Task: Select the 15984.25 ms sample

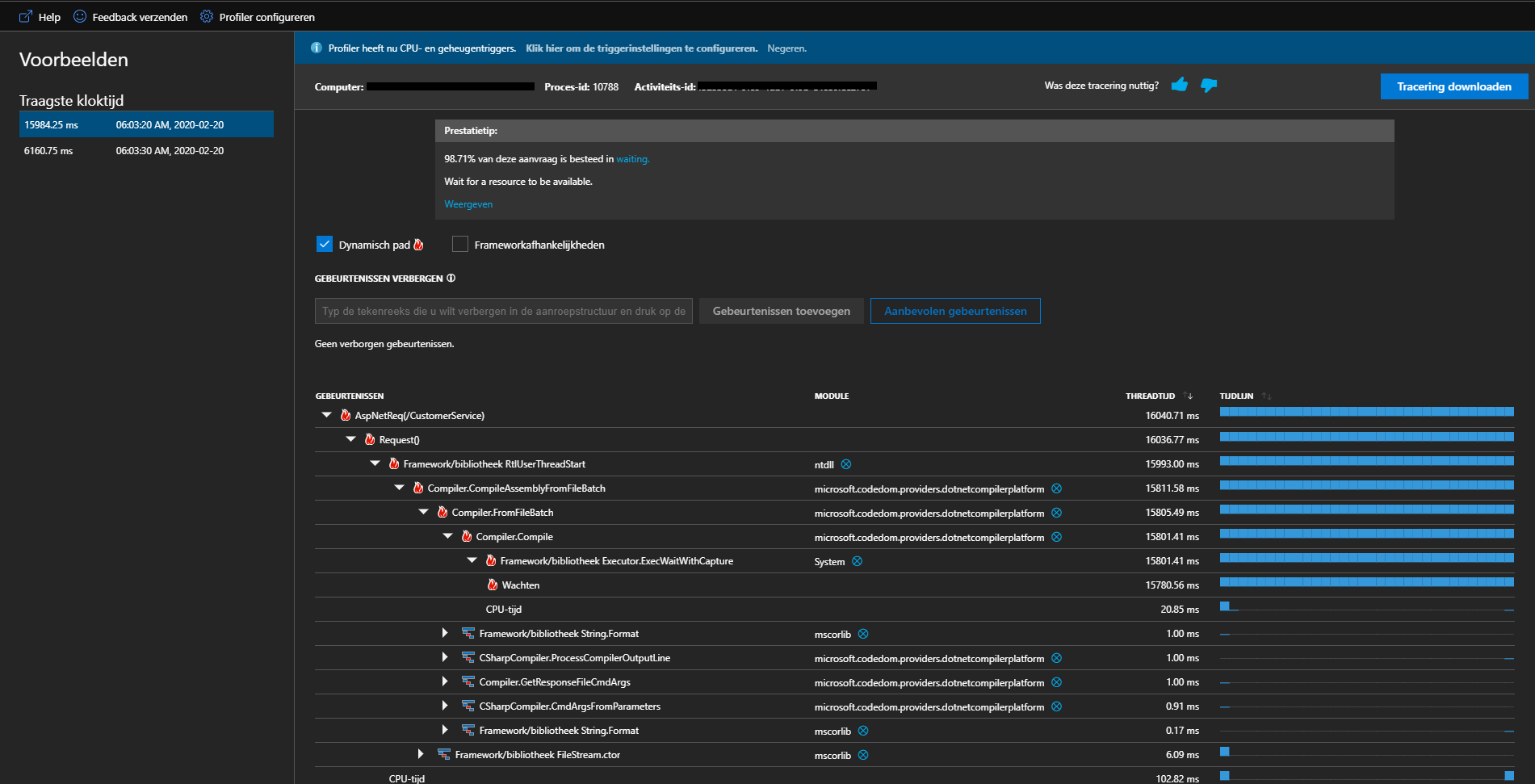Action: 146,124
